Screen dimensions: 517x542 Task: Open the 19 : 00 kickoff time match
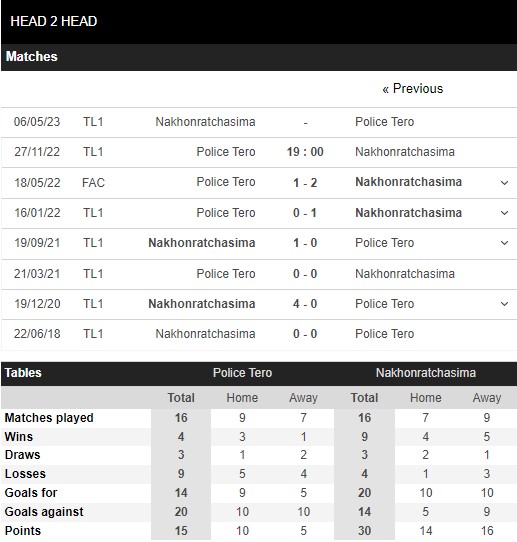pyautogui.click(x=305, y=152)
